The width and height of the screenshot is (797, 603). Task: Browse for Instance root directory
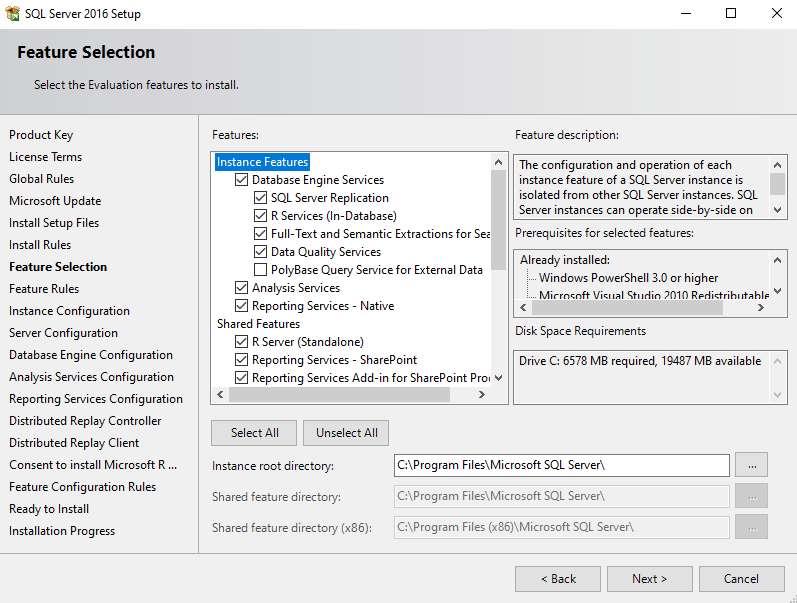pos(752,465)
